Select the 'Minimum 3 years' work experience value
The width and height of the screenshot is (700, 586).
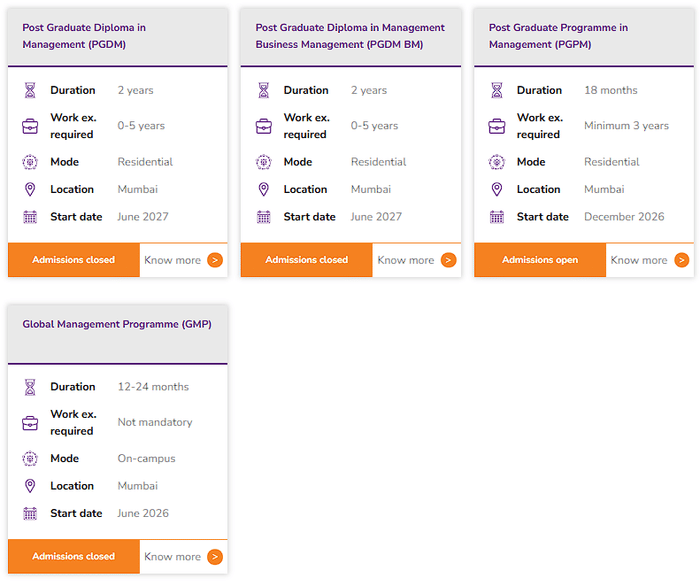pos(626,126)
